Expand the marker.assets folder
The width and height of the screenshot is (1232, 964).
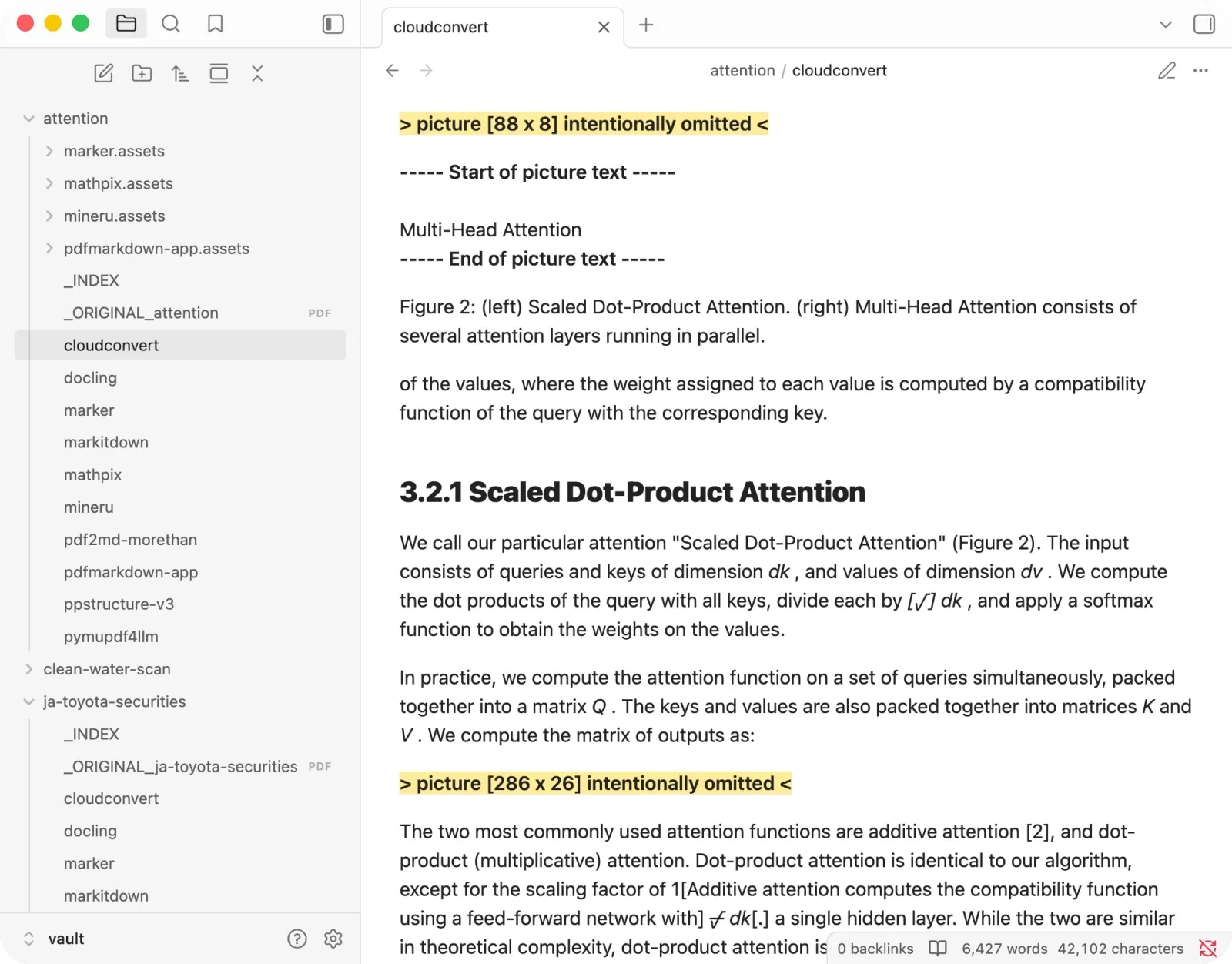49,151
